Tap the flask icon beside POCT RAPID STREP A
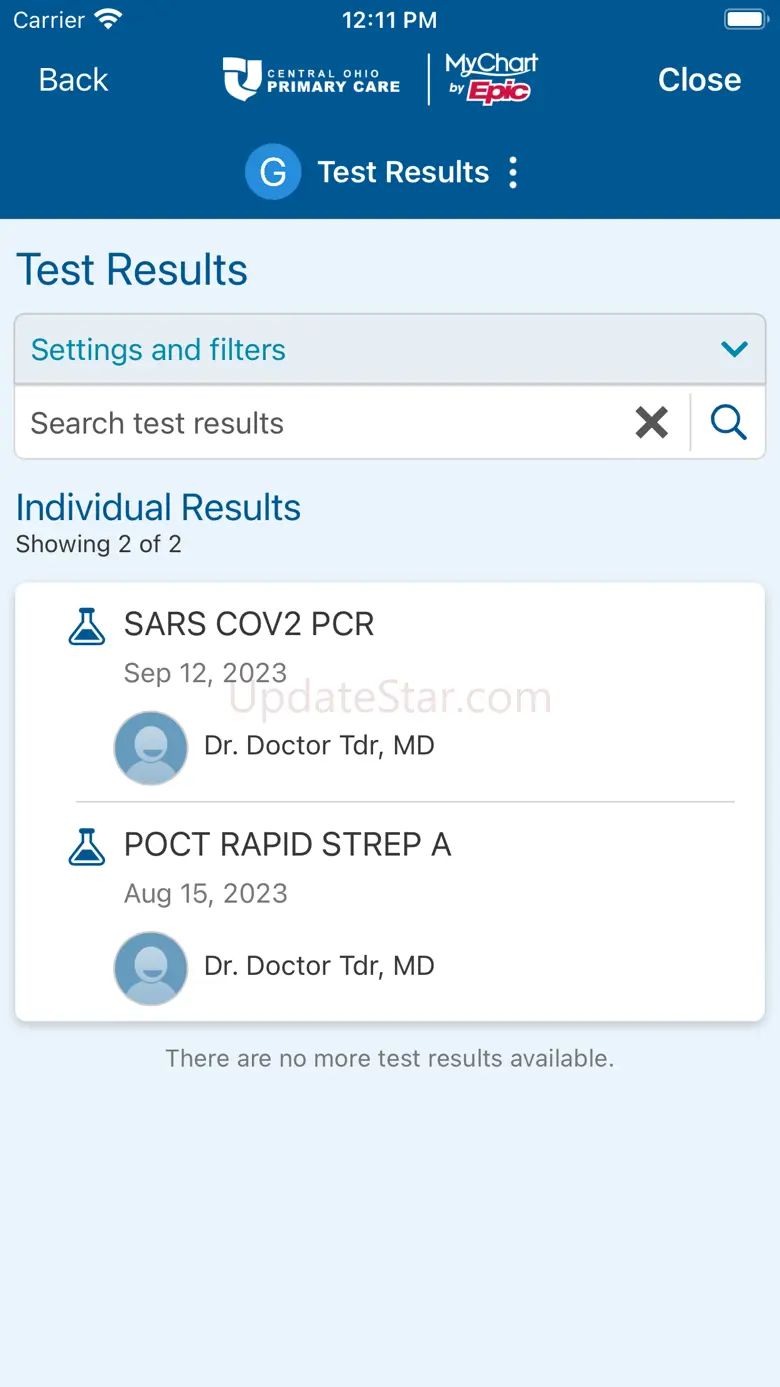 87,846
